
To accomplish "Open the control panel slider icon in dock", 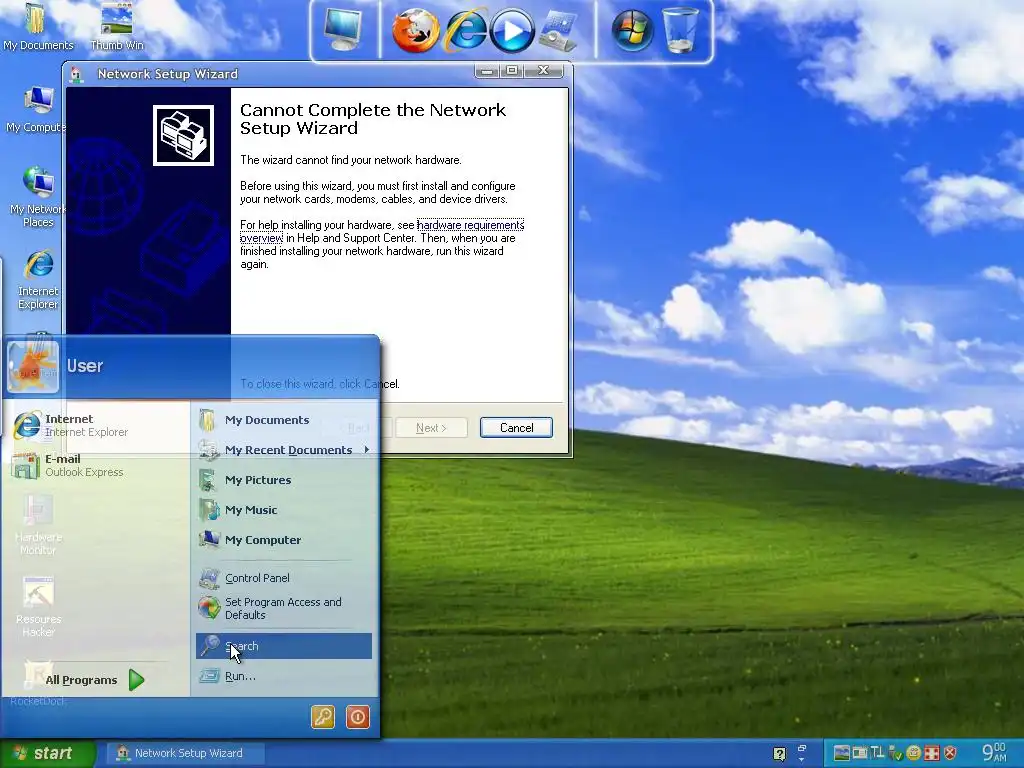I will pos(558,31).
